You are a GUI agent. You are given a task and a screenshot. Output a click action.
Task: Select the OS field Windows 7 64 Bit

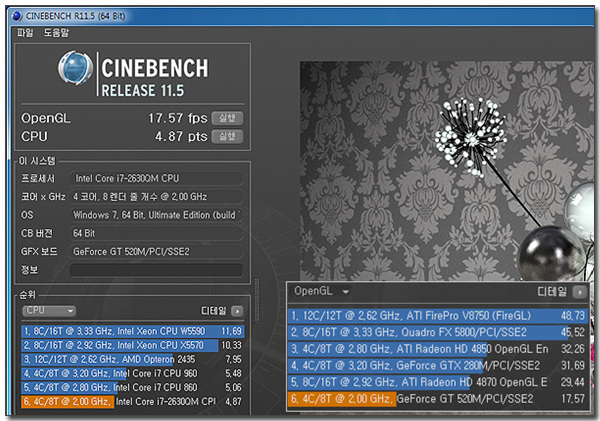pyautogui.click(x=156, y=215)
